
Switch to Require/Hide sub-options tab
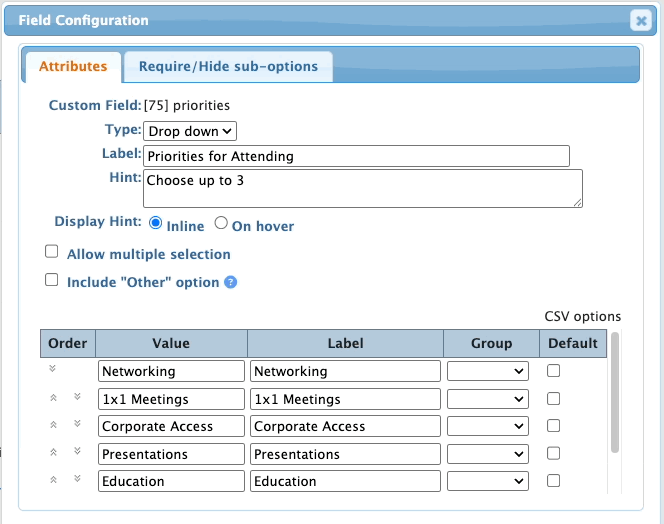coord(229,67)
